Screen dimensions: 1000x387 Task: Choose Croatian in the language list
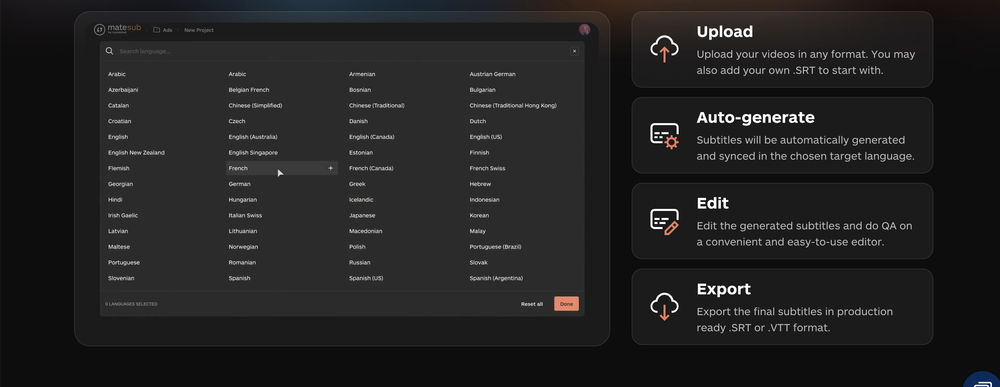(119, 121)
